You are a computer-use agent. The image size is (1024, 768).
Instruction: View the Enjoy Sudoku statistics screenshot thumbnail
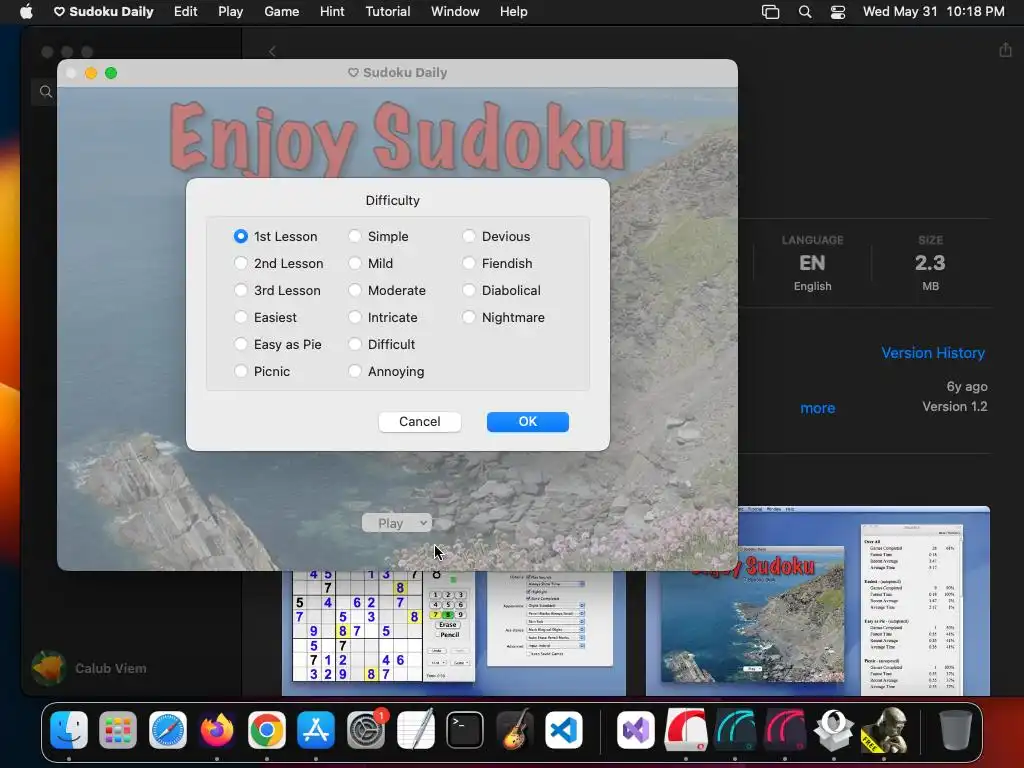[x=818, y=601]
